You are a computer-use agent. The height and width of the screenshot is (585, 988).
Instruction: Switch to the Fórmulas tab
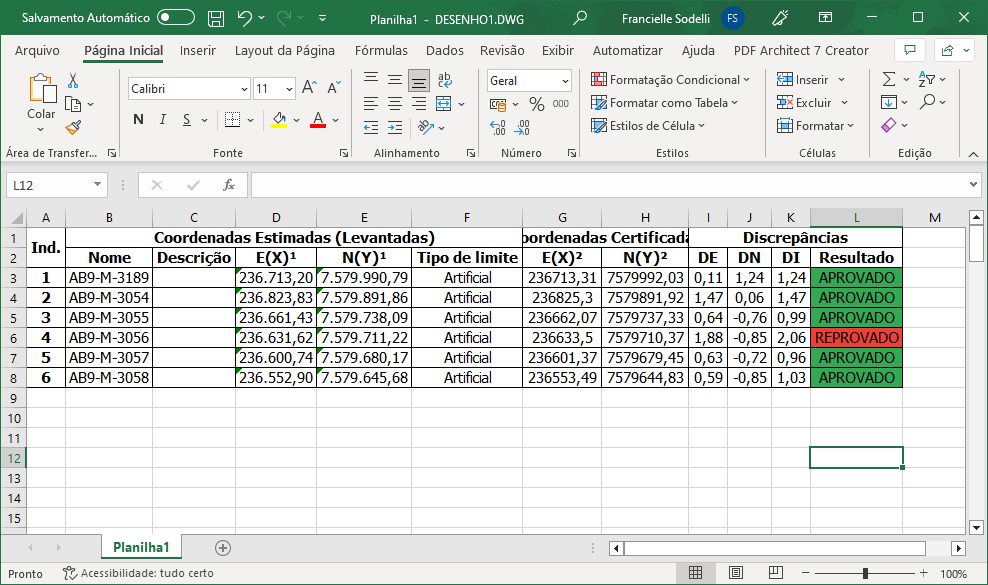click(381, 50)
